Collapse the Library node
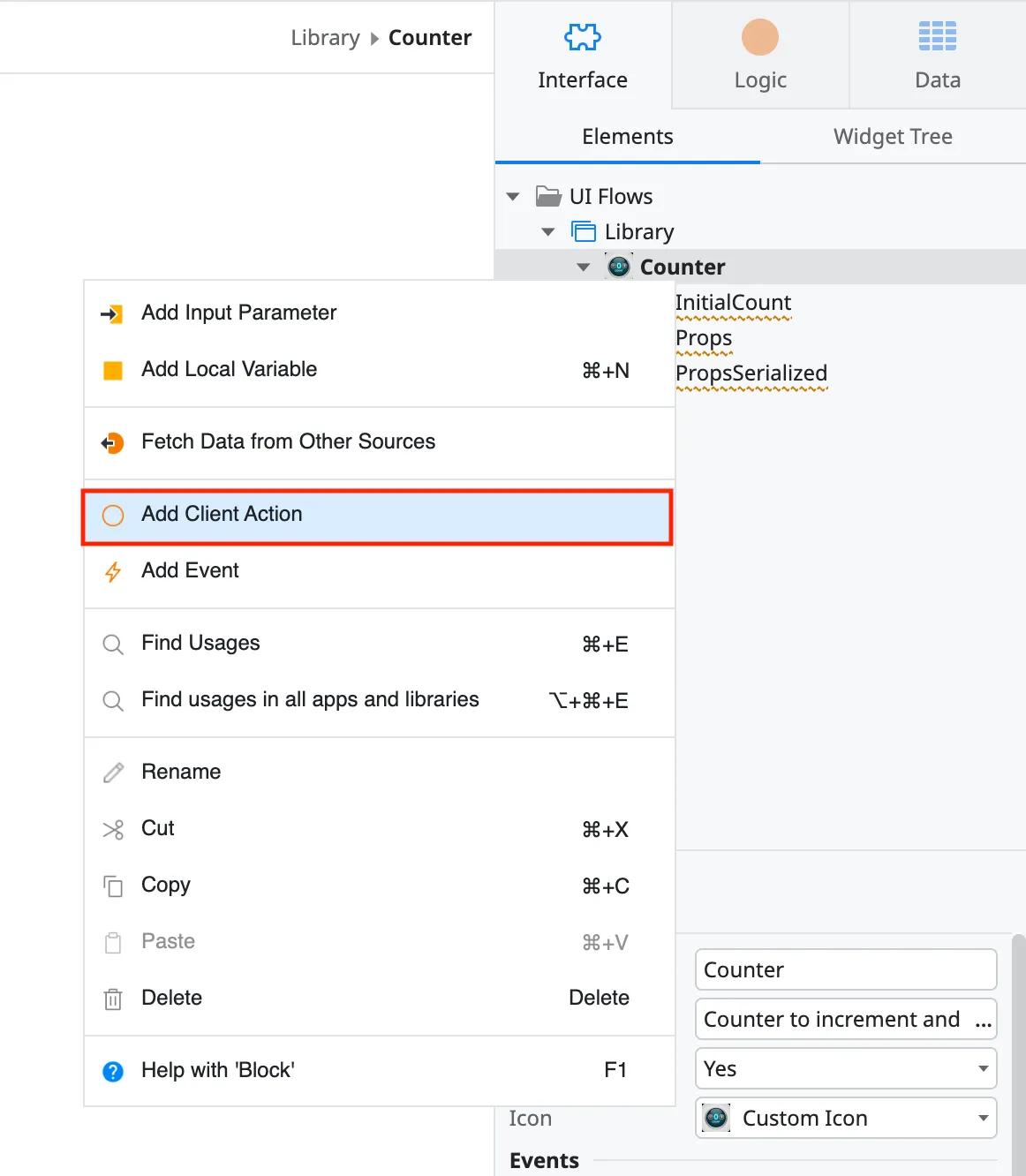This screenshot has width=1026, height=1176. point(548,231)
